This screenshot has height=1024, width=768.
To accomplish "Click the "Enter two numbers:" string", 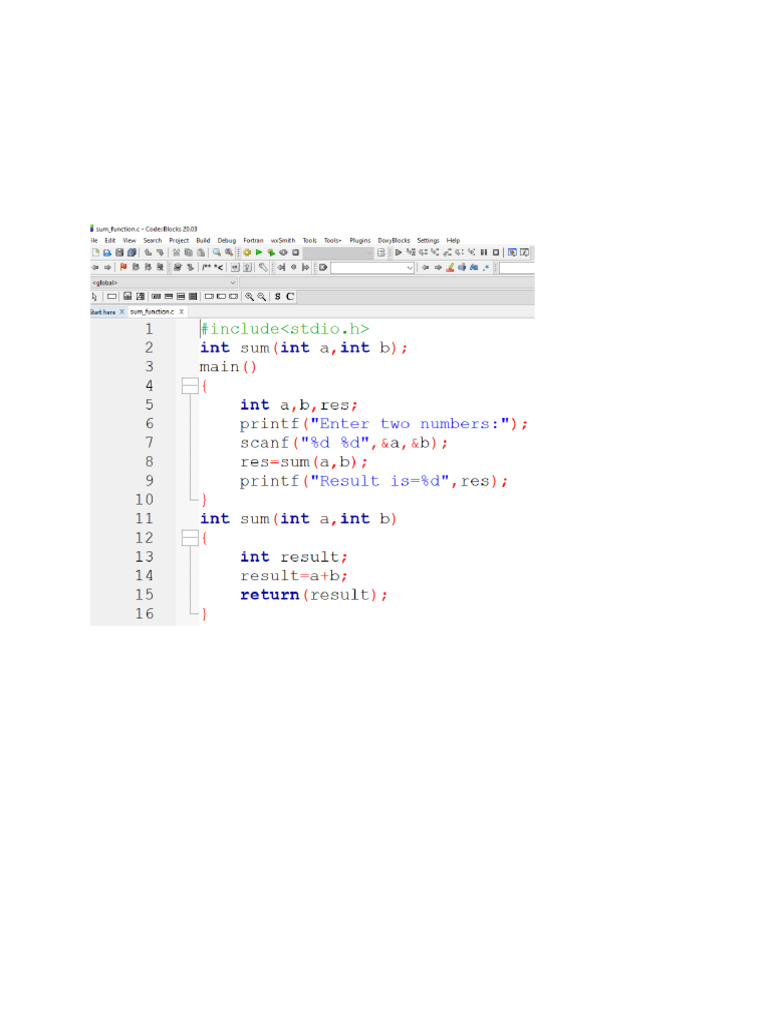I will (409, 424).
